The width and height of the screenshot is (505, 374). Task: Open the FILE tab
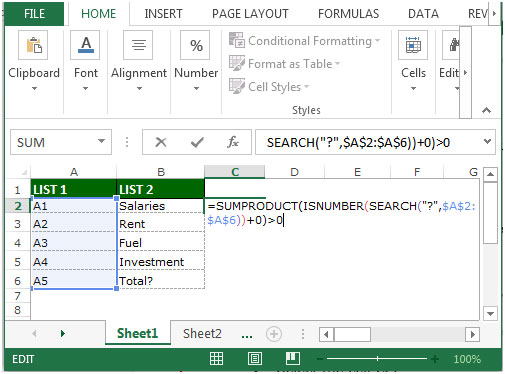point(34,14)
